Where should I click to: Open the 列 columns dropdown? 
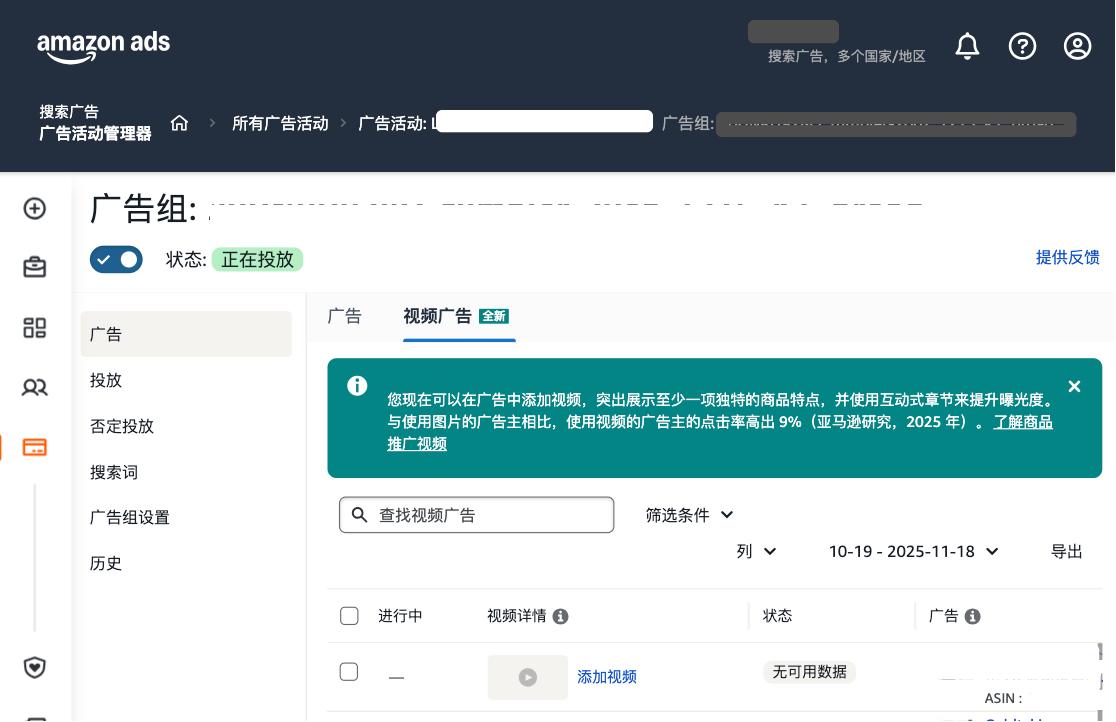point(756,551)
